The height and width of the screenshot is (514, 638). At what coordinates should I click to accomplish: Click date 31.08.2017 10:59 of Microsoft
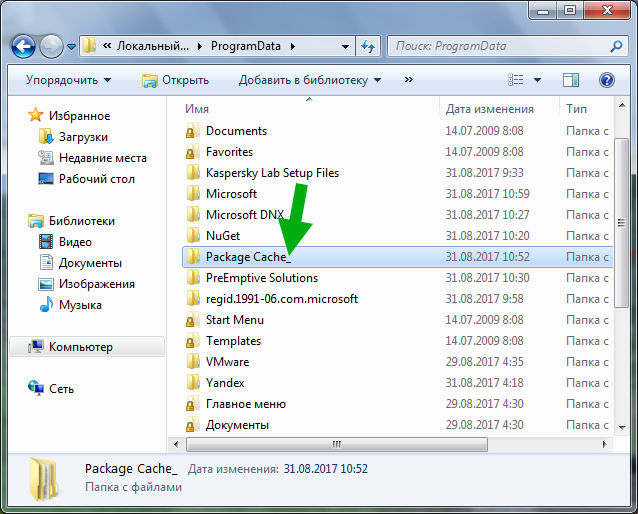[487, 194]
